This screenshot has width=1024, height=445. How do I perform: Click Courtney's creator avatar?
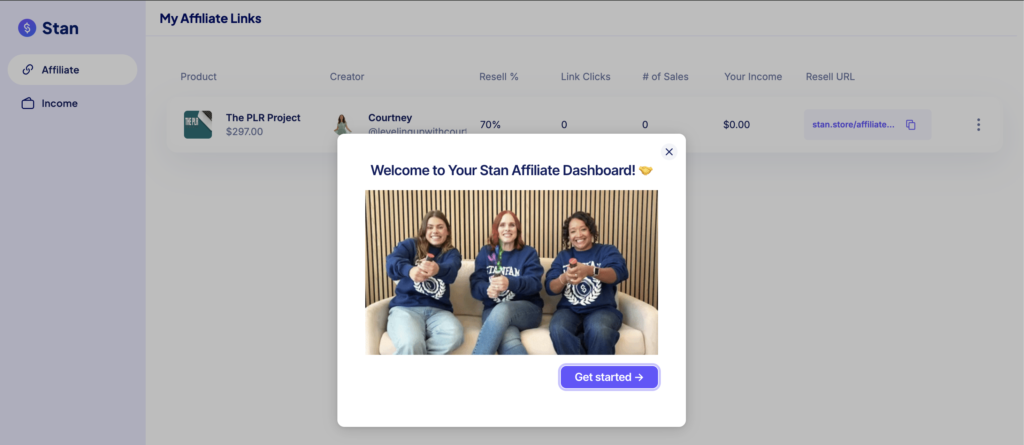pos(343,122)
